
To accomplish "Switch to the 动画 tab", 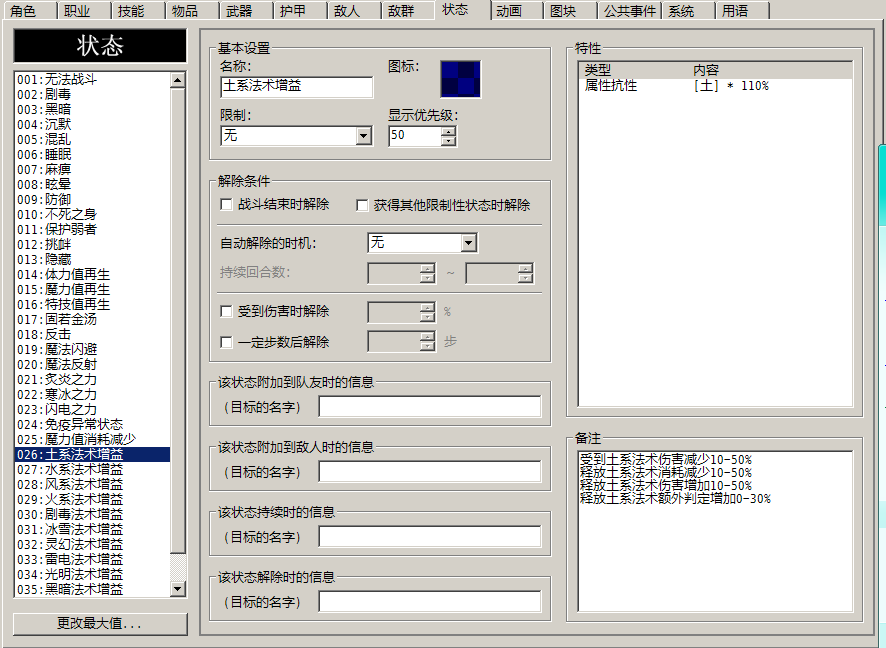I will click(515, 11).
